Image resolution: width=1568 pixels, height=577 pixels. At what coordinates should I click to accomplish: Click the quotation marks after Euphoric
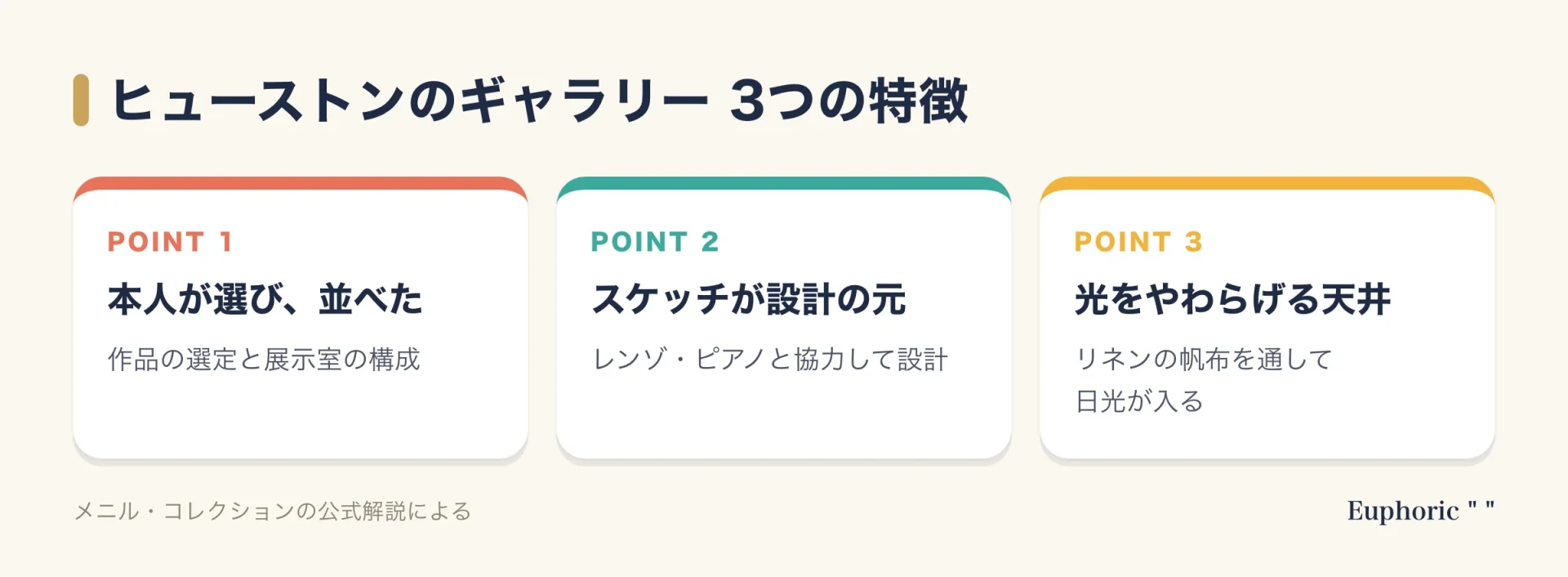click(x=1481, y=506)
